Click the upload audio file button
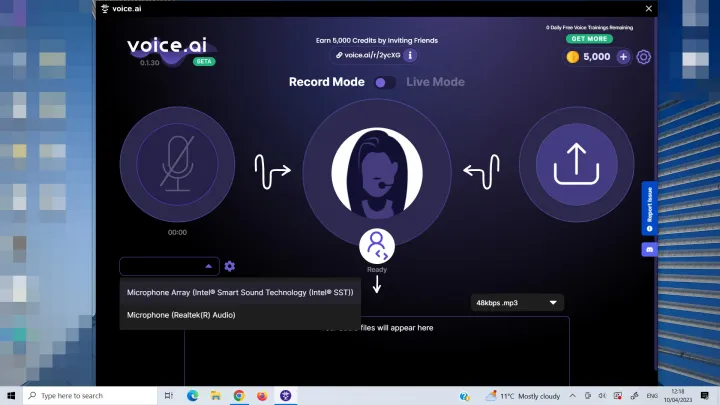 [x=576, y=164]
